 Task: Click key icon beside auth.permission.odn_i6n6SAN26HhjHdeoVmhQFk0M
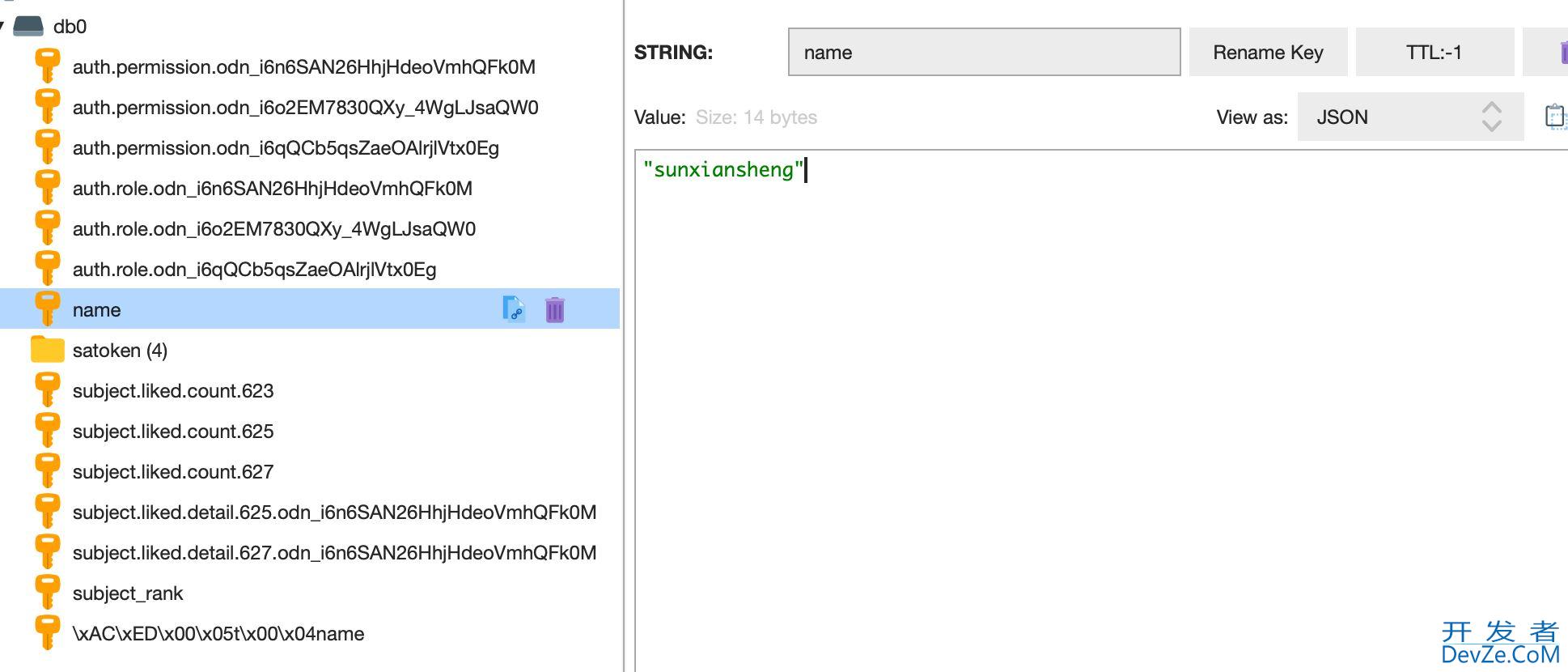pyautogui.click(x=47, y=66)
